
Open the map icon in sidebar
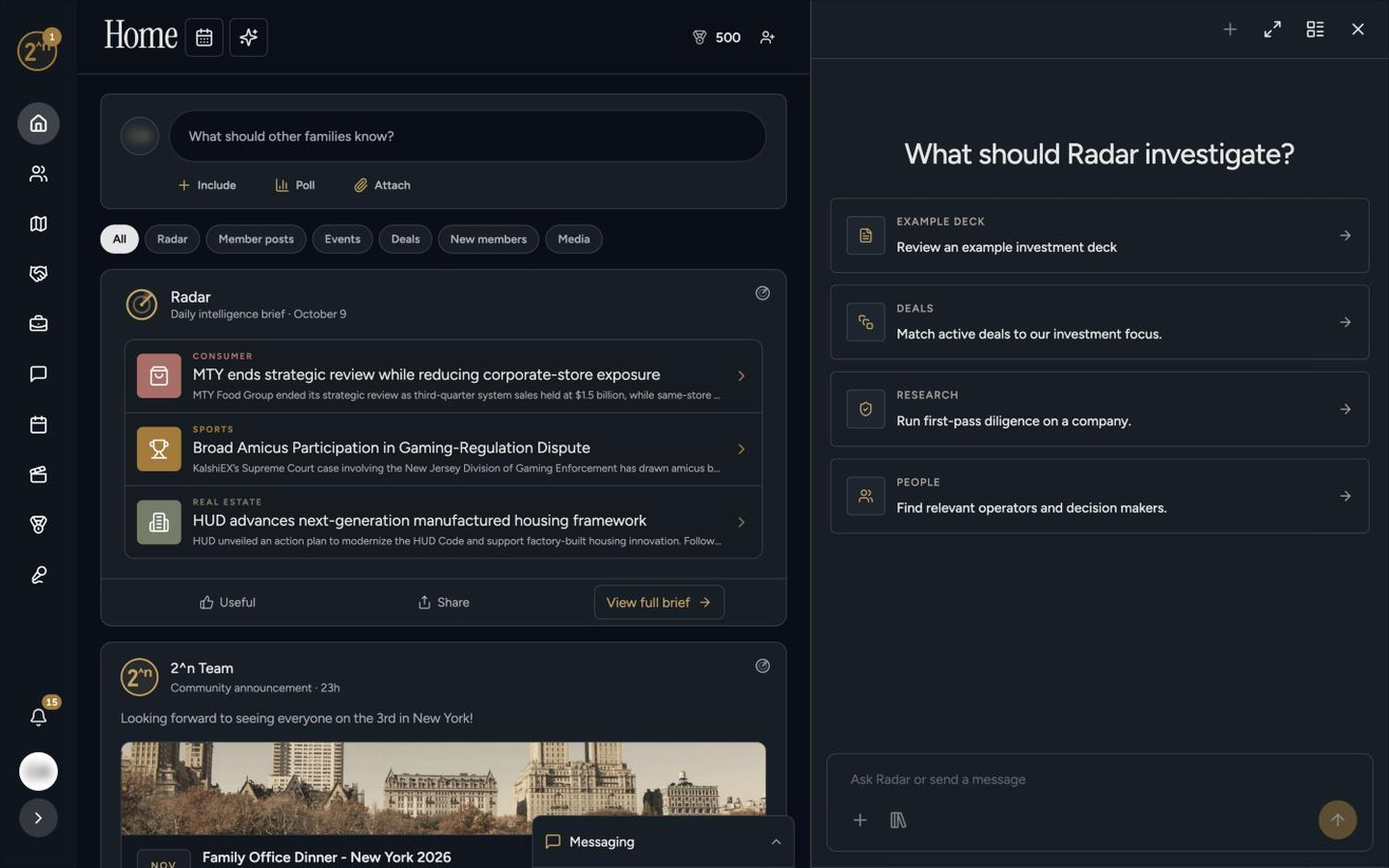click(39, 224)
